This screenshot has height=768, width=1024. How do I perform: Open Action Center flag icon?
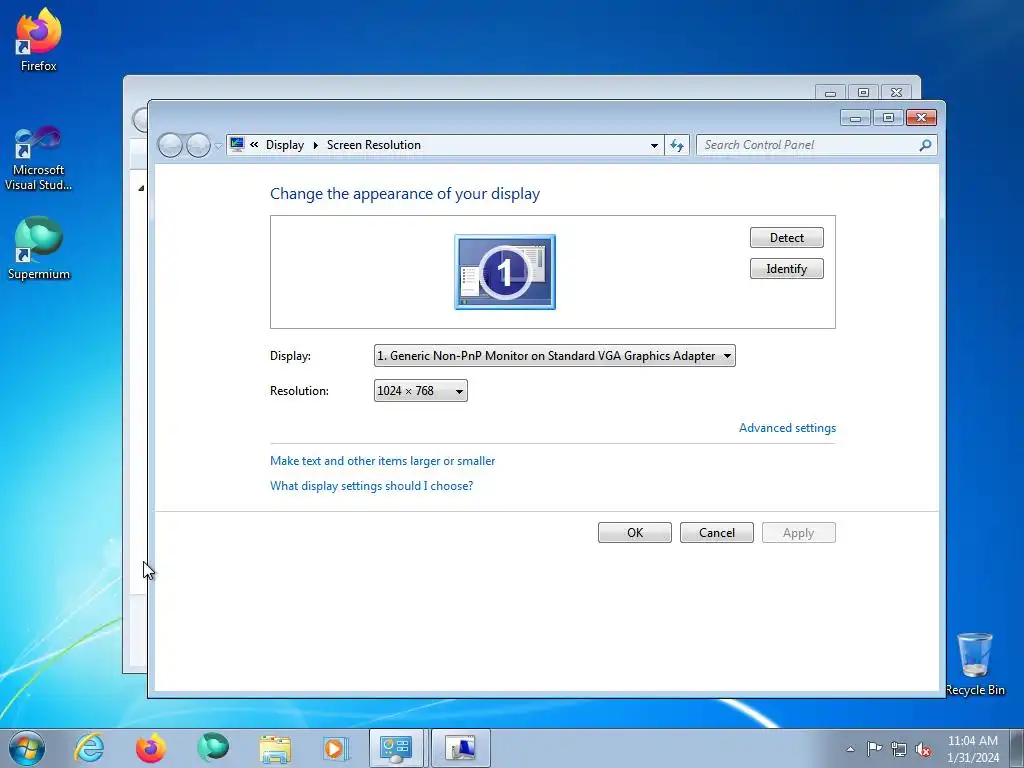[874, 749]
